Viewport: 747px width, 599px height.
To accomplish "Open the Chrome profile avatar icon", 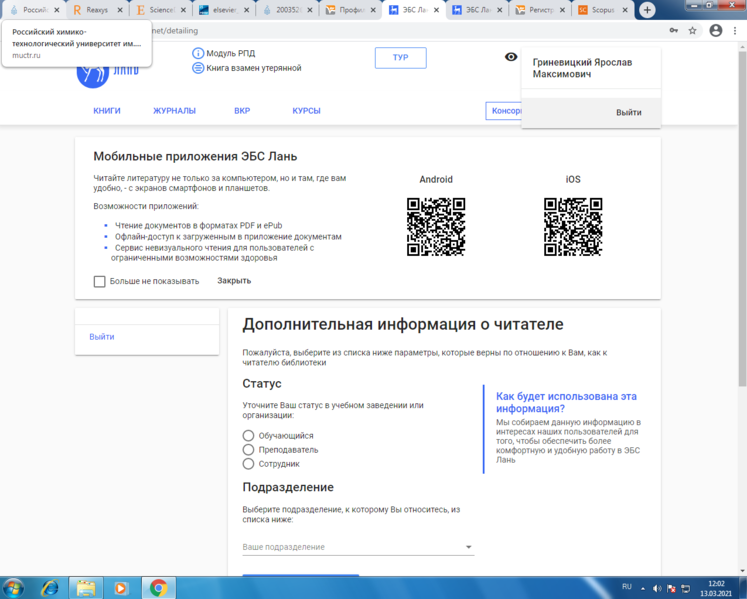I will point(716,30).
